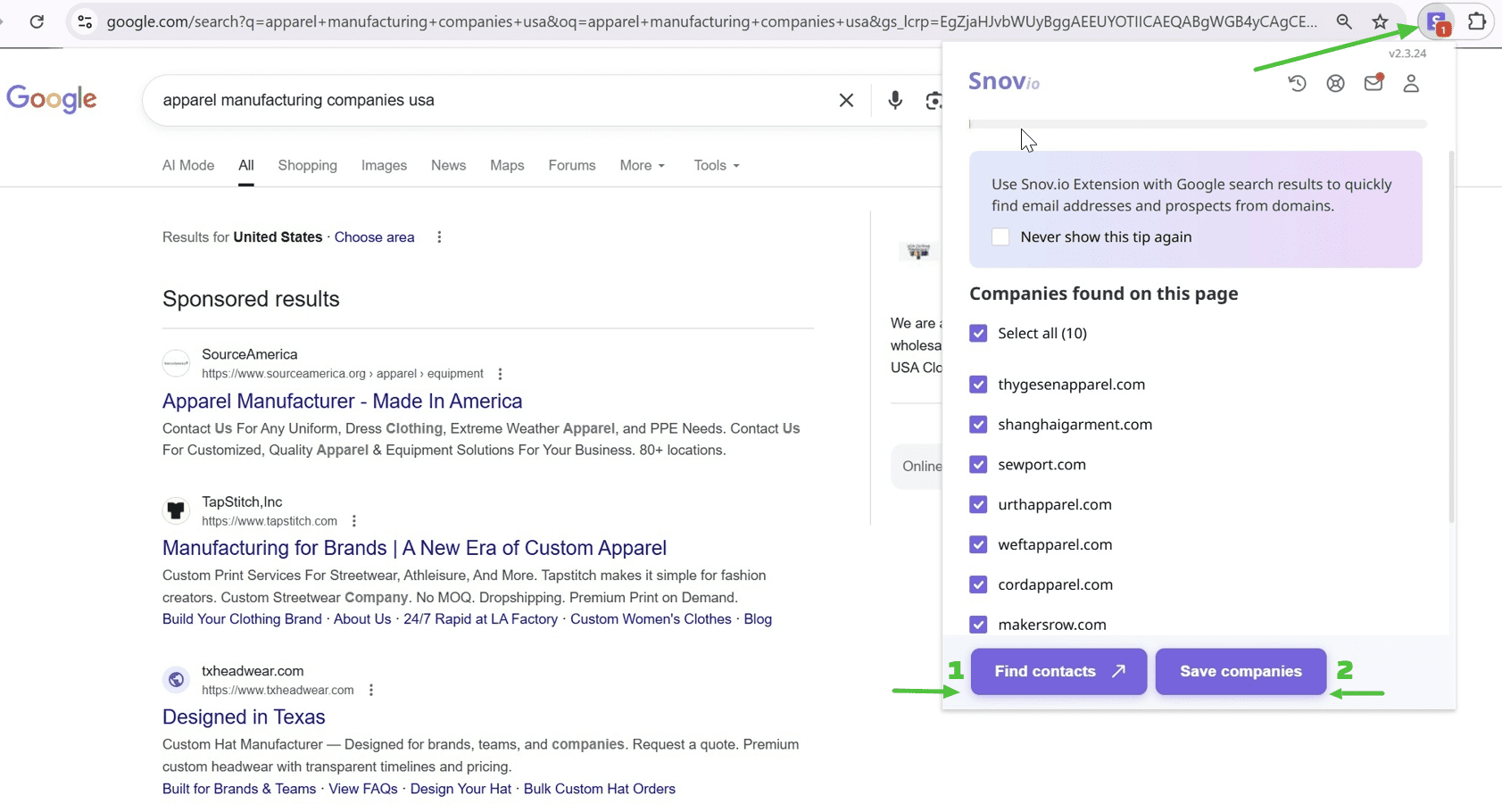The height and width of the screenshot is (812, 1502).
Task: Check Never show this tip again
Action: pyautogui.click(x=1000, y=236)
